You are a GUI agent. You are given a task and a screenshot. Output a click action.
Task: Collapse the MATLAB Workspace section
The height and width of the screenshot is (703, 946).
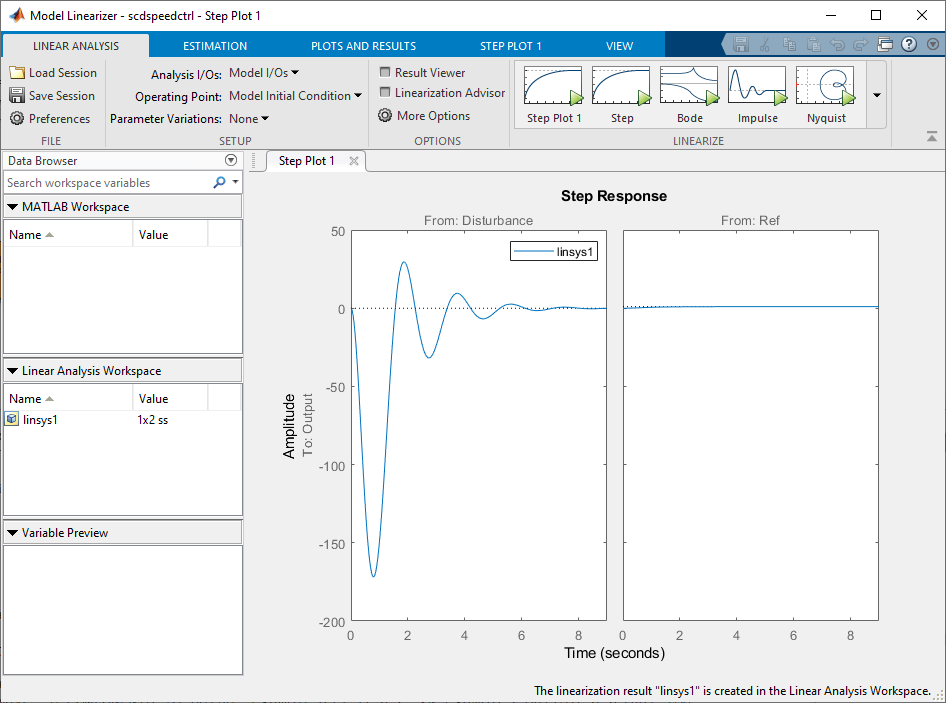pos(13,206)
